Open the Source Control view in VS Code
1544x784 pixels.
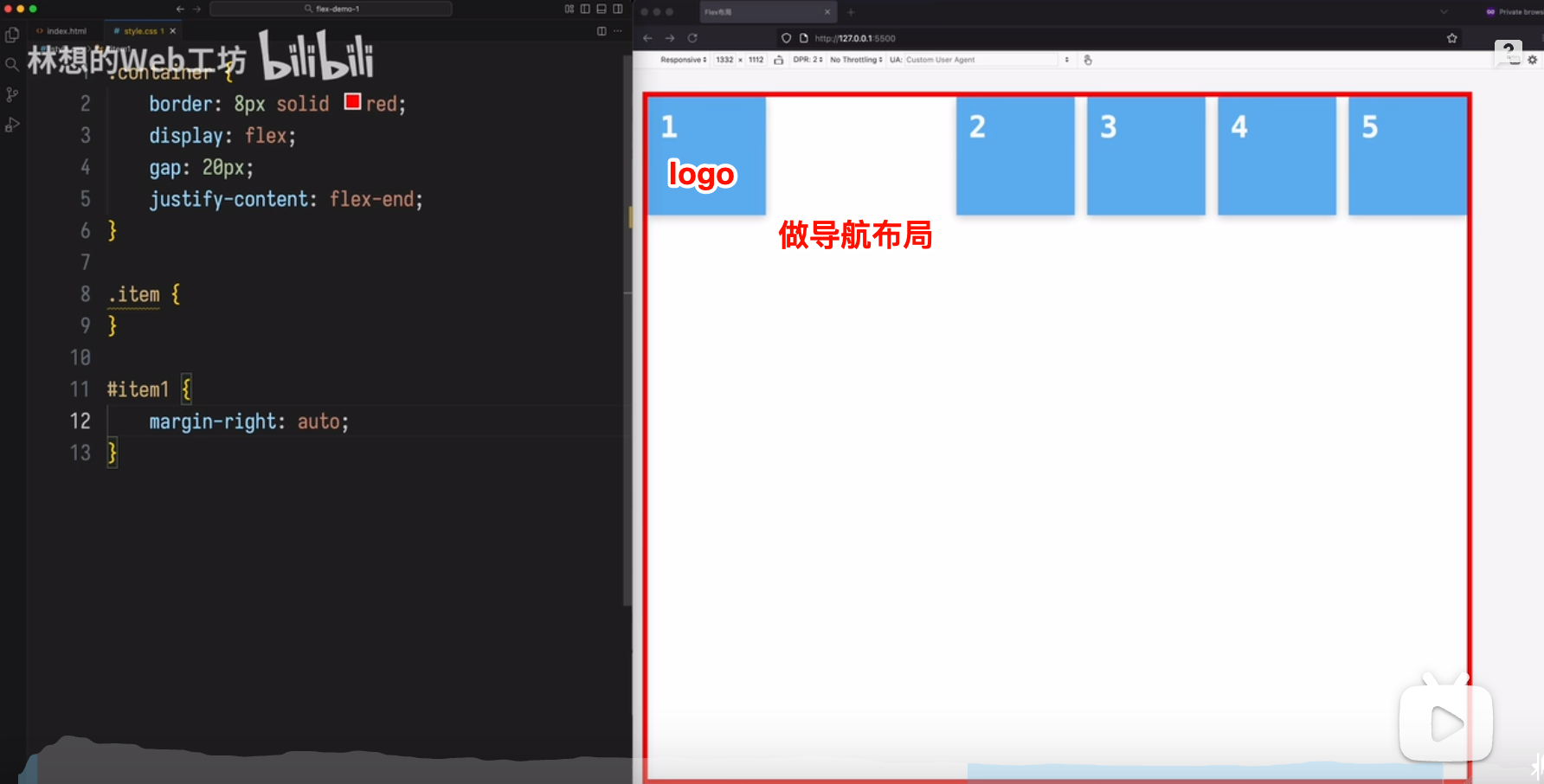click(12, 94)
